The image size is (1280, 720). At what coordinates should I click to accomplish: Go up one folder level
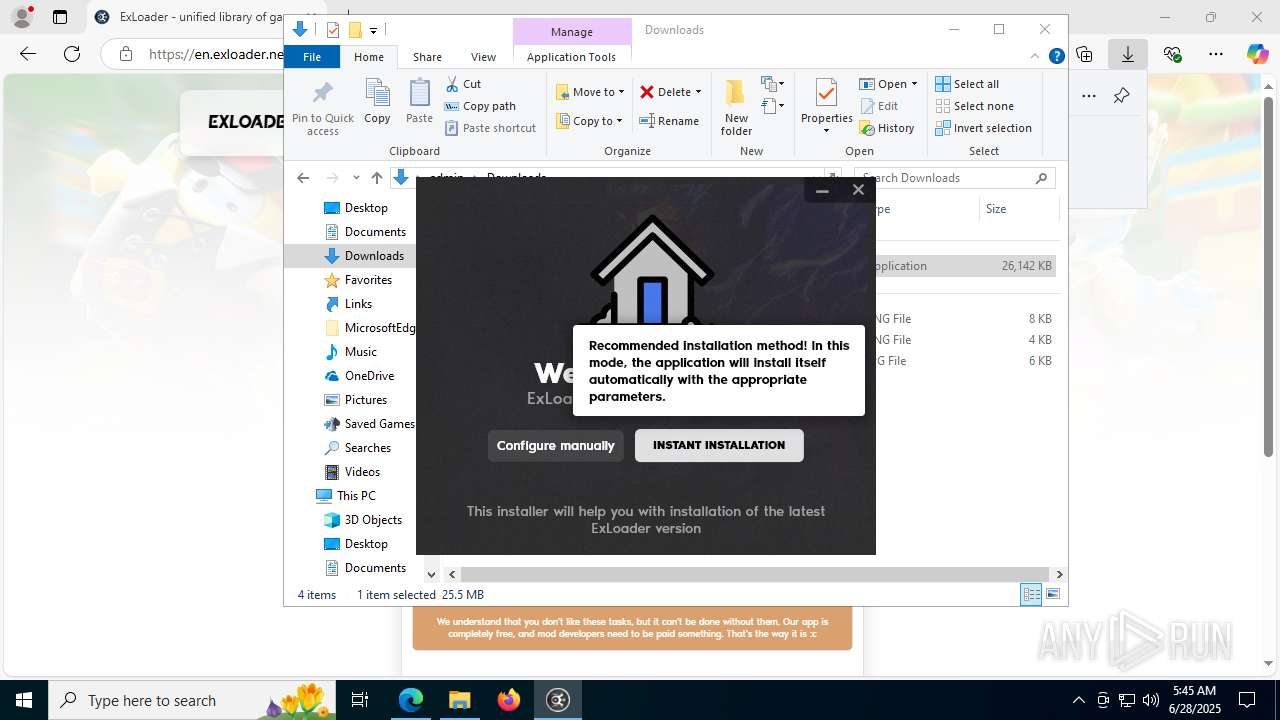376,178
